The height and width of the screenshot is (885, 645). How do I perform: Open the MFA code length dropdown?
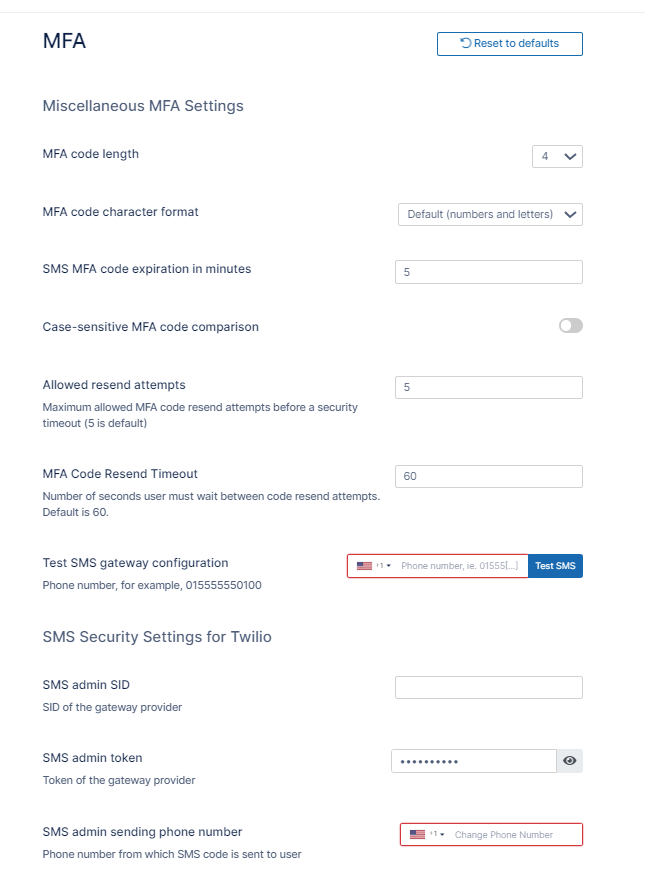tap(557, 156)
